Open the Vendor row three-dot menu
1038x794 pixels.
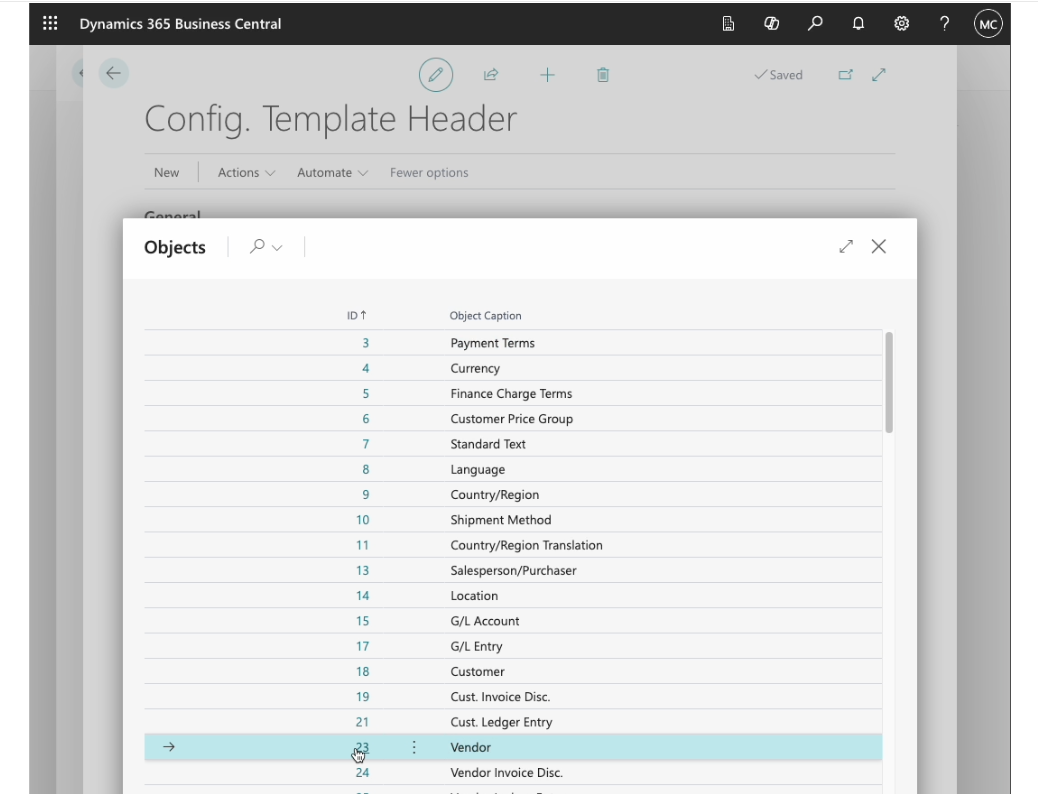tap(414, 747)
